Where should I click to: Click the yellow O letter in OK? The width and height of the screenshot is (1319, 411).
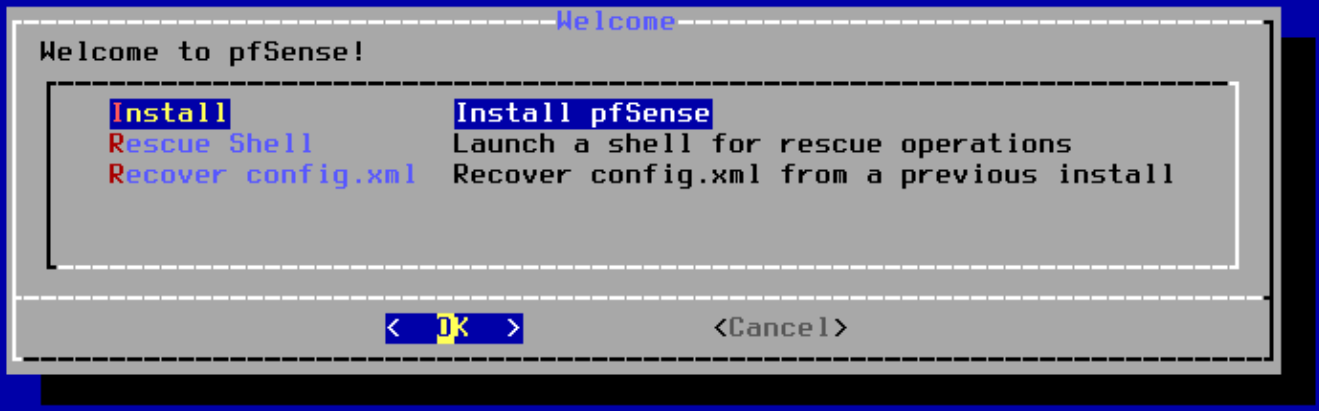coord(445,327)
